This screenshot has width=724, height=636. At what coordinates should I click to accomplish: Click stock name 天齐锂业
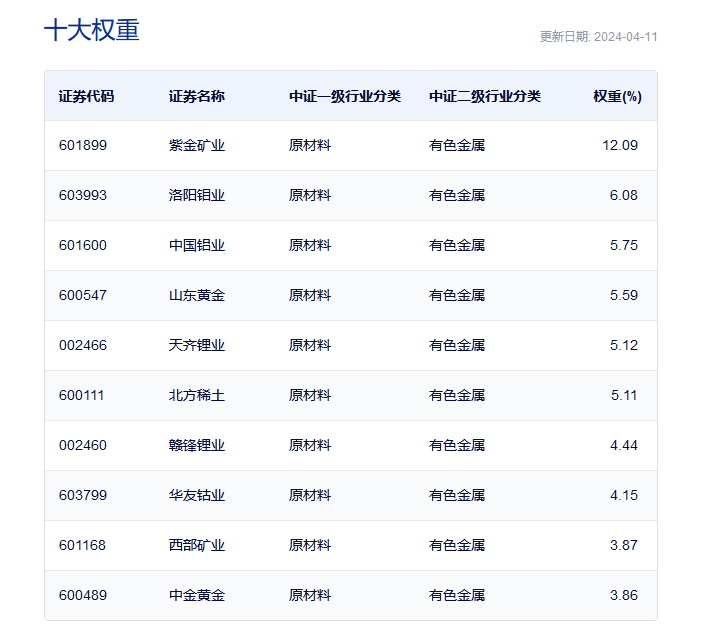click(197, 345)
